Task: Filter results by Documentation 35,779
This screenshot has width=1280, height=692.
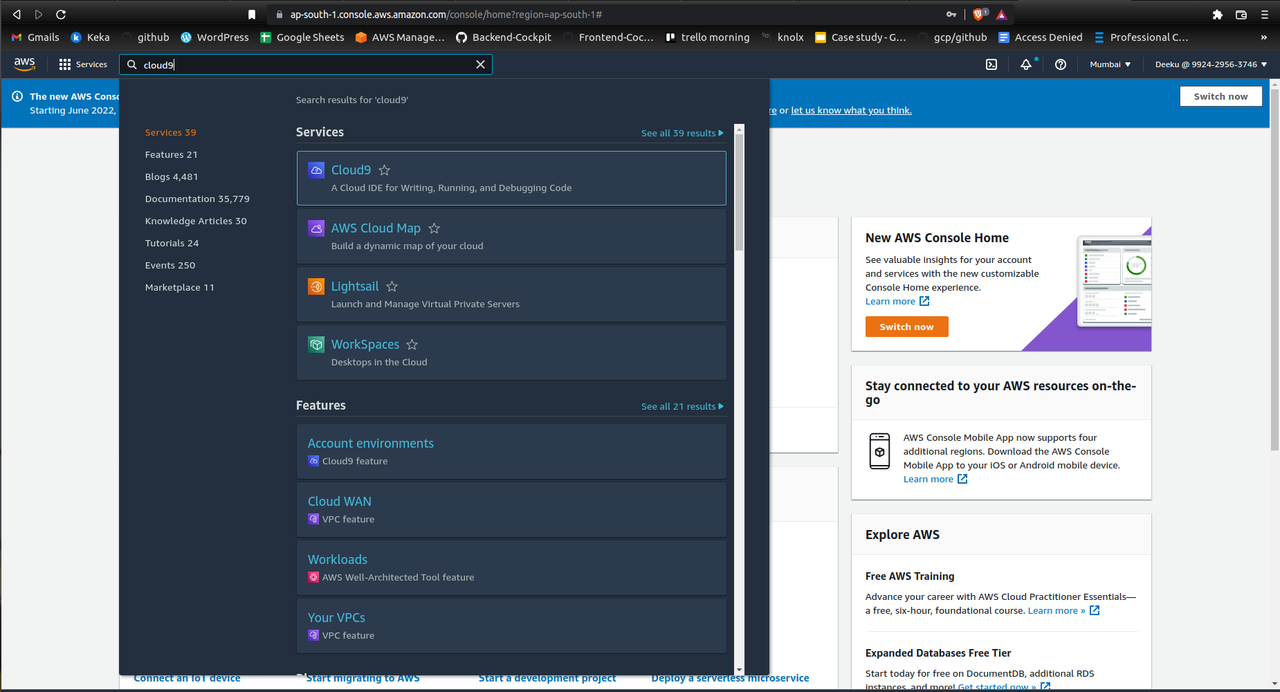Action: [197, 198]
